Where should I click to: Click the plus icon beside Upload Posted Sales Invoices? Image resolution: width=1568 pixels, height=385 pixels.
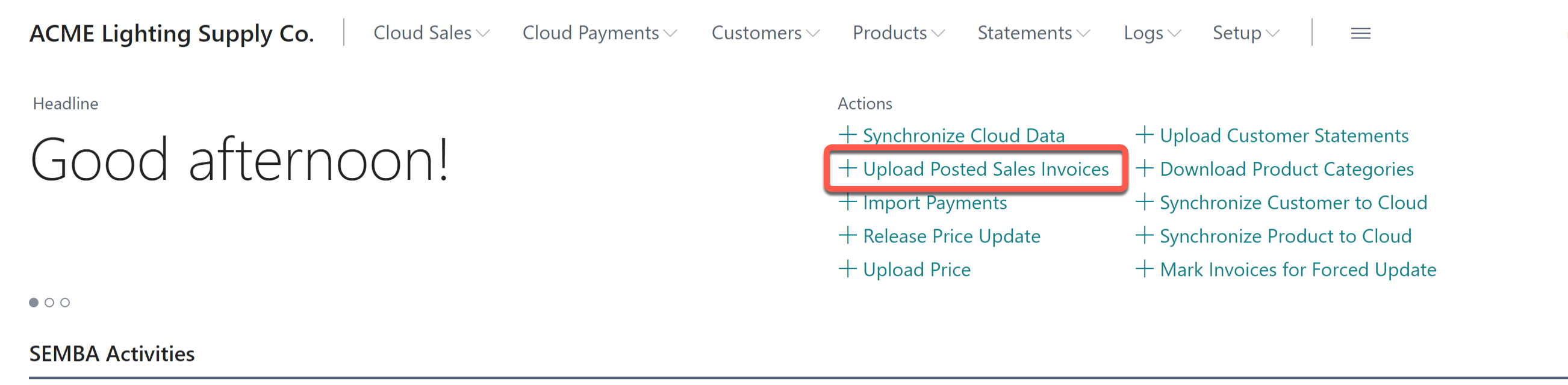(x=848, y=169)
